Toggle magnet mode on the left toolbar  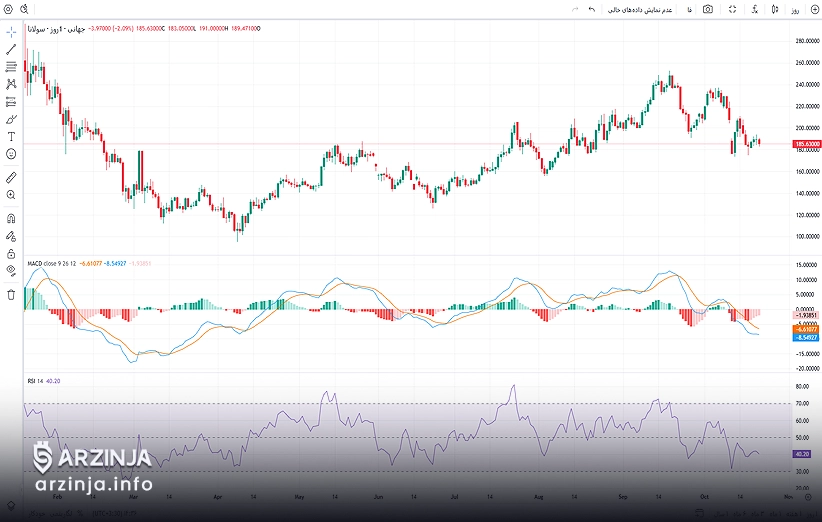[11, 218]
